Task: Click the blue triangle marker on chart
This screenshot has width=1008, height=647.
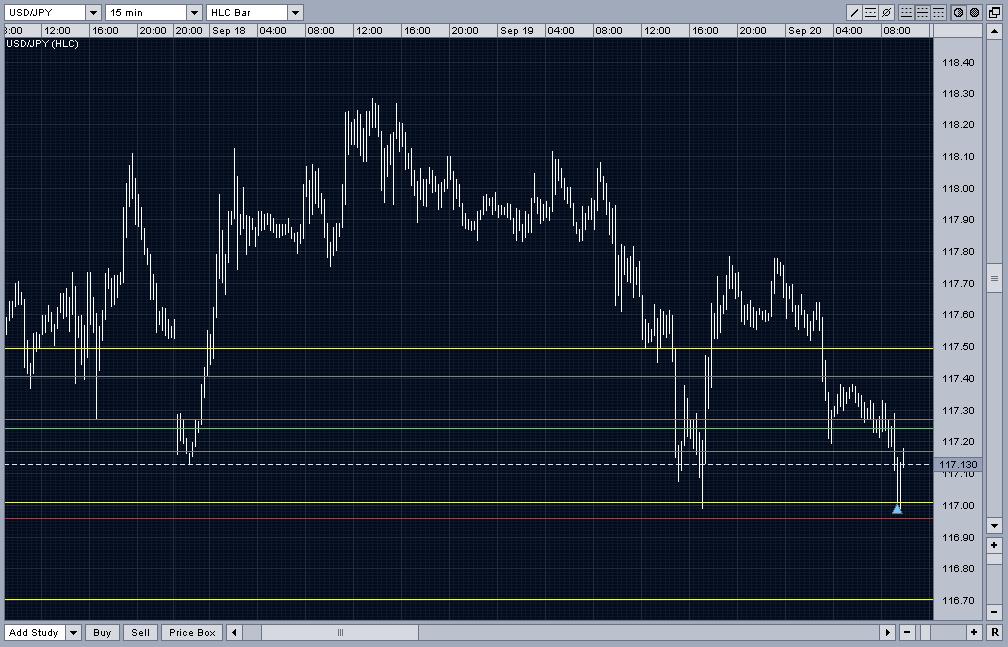Action: [x=897, y=509]
